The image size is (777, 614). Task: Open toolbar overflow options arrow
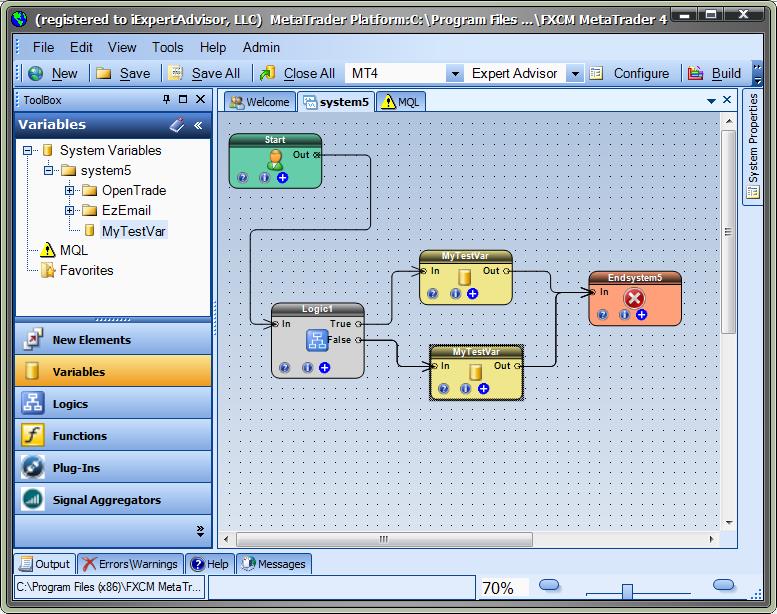click(x=757, y=74)
